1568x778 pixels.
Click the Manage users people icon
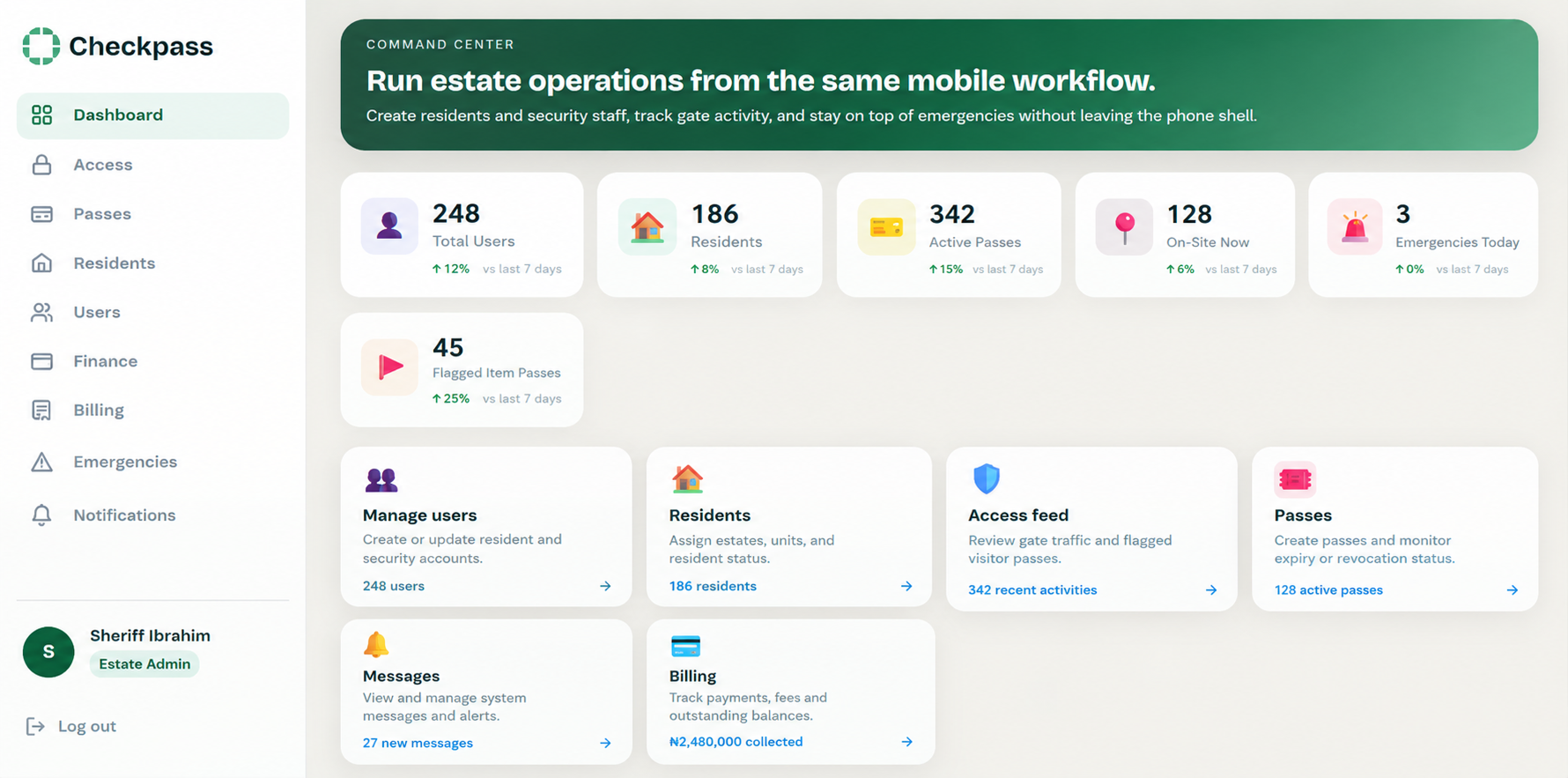point(381,479)
